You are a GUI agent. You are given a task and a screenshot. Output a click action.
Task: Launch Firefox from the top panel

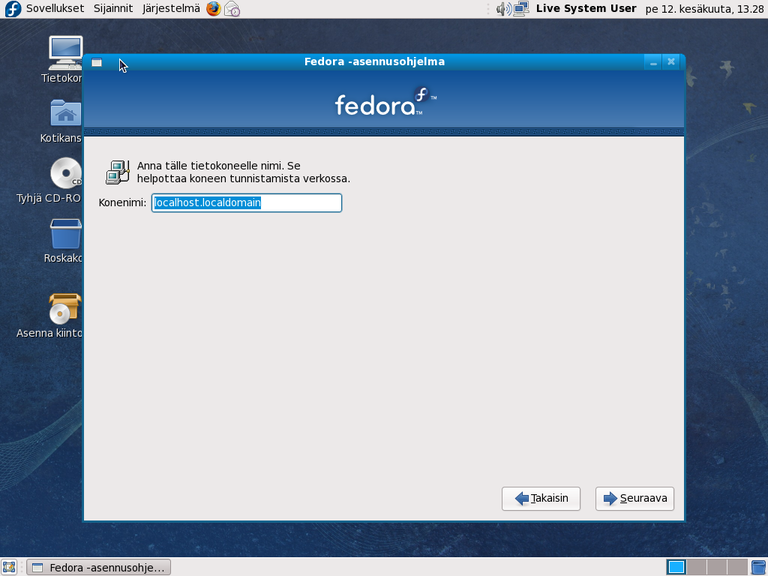[214, 9]
